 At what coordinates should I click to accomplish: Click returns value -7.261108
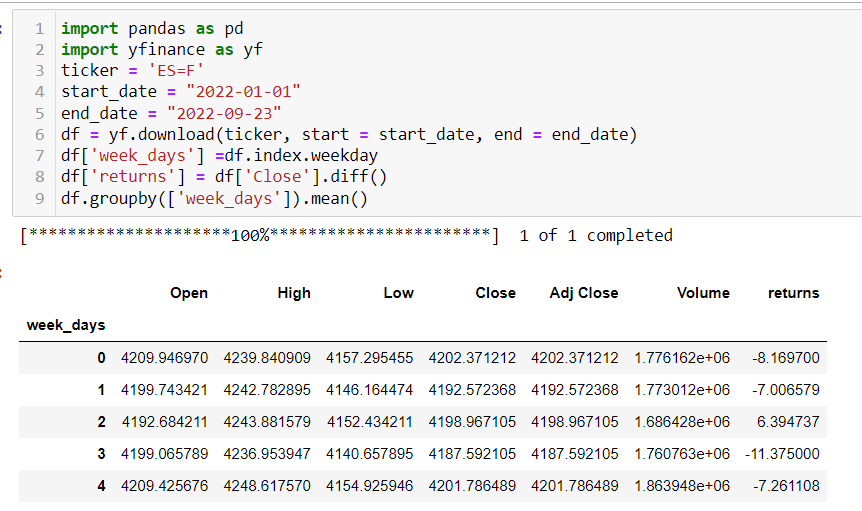pos(786,486)
